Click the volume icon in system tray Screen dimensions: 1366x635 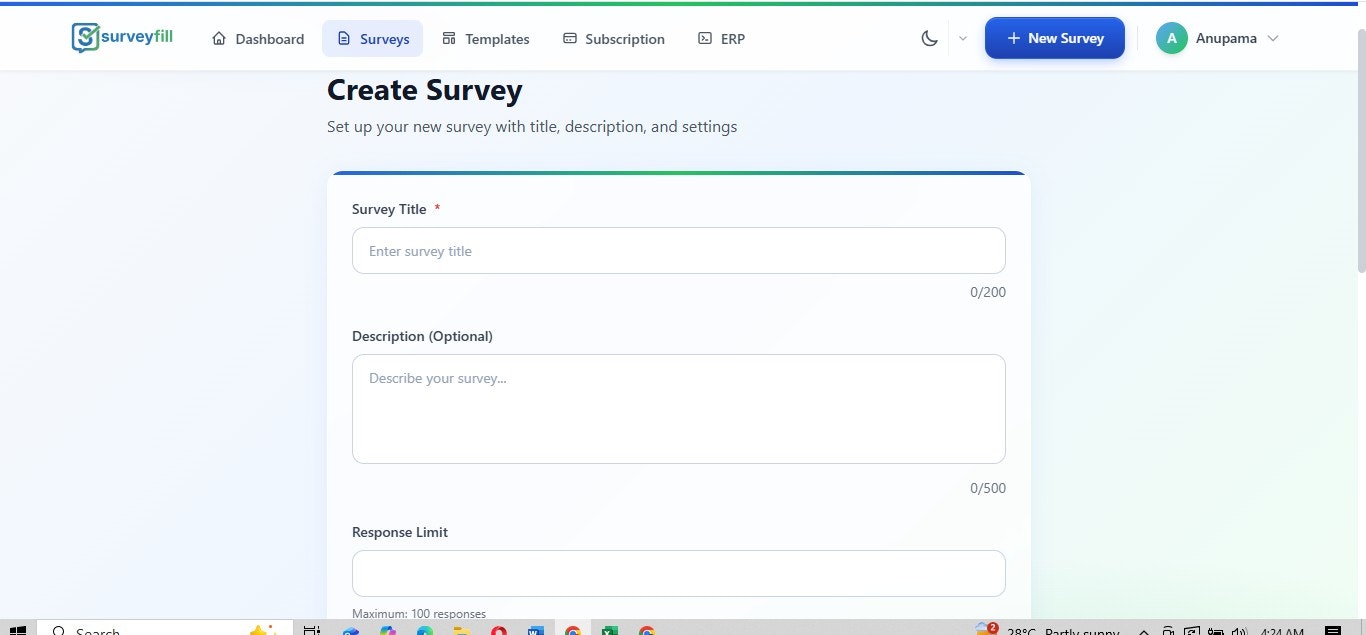(x=1239, y=631)
